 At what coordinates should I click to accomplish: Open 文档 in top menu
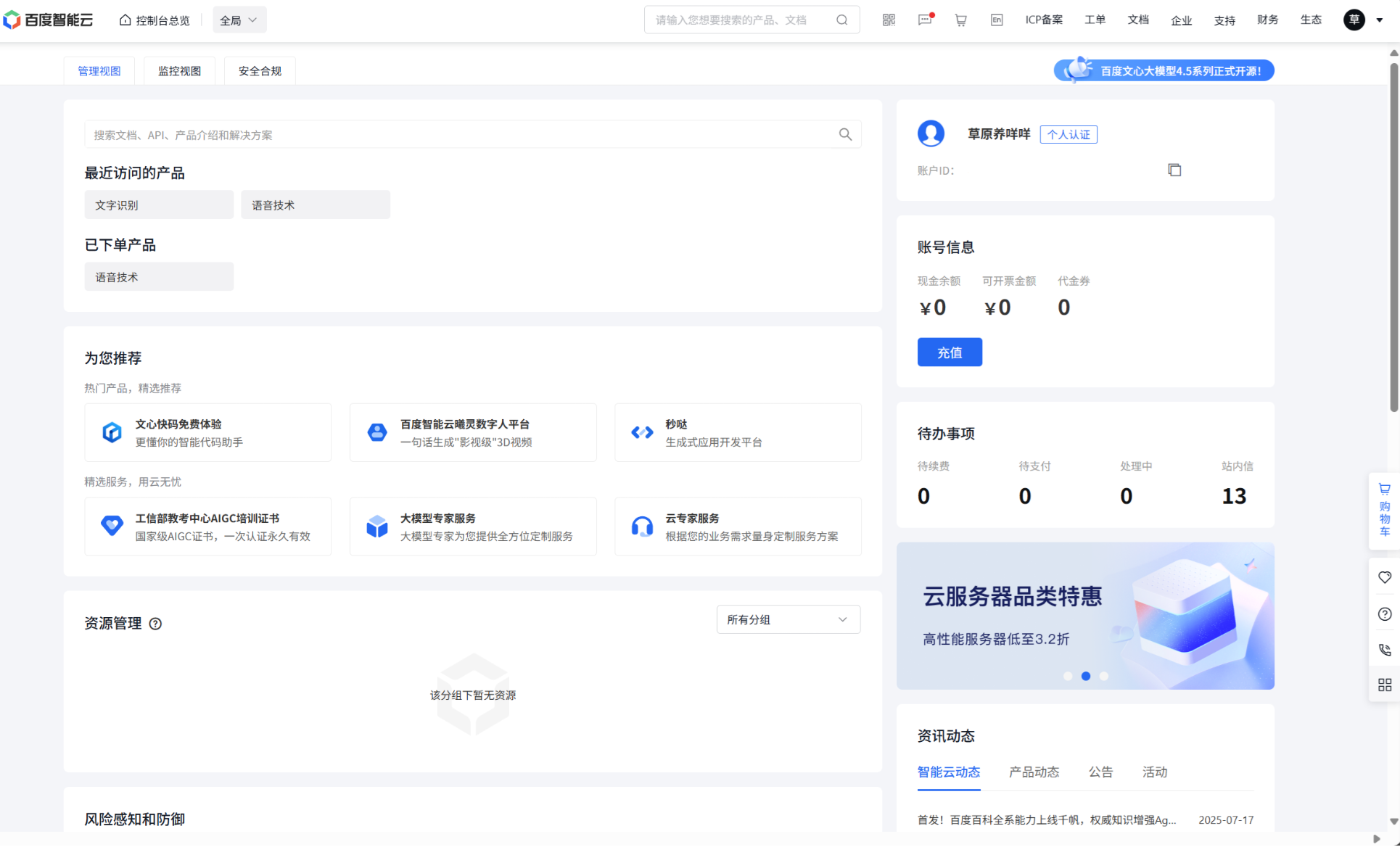(x=1138, y=20)
